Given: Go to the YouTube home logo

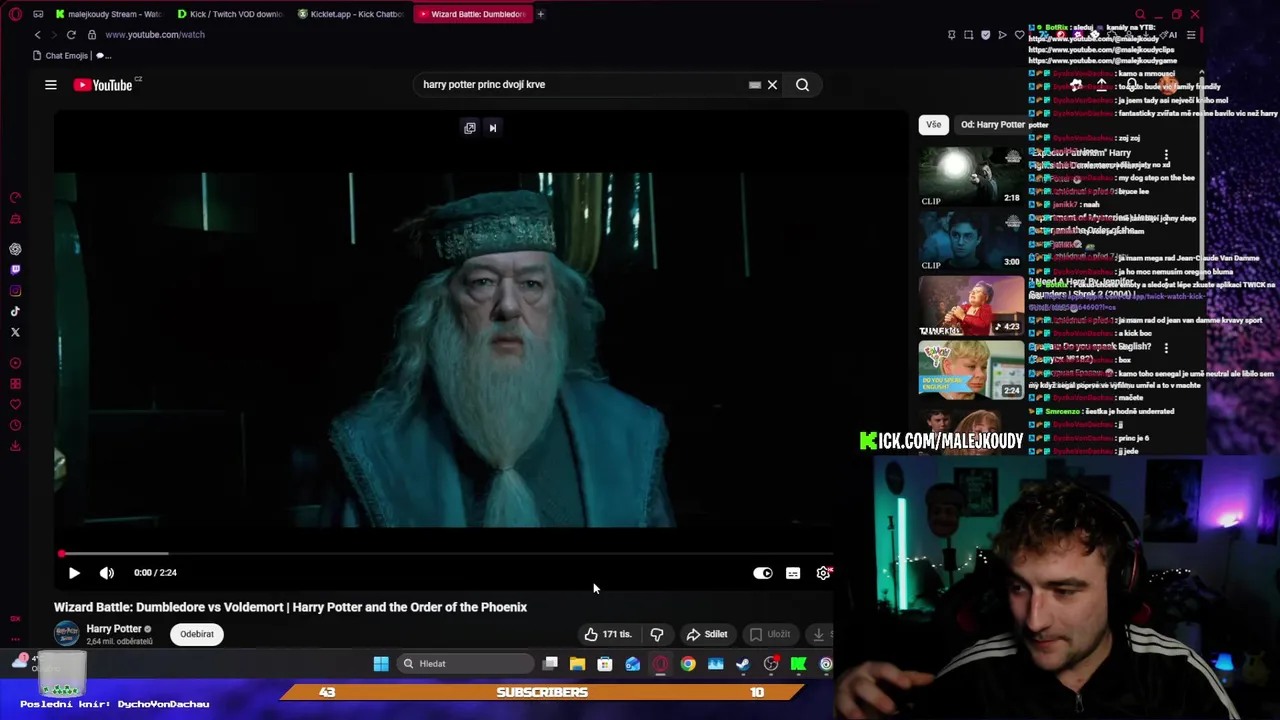Looking at the screenshot, I should coord(104,85).
